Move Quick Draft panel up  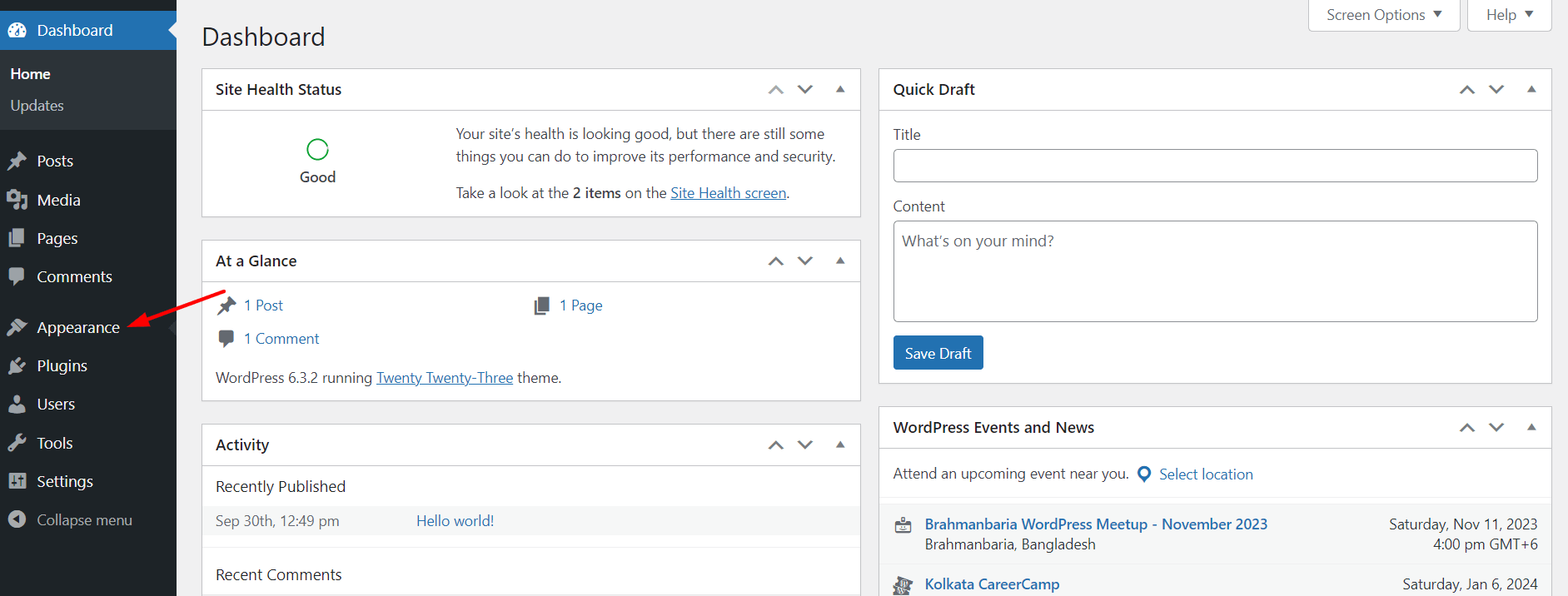coord(1467,89)
